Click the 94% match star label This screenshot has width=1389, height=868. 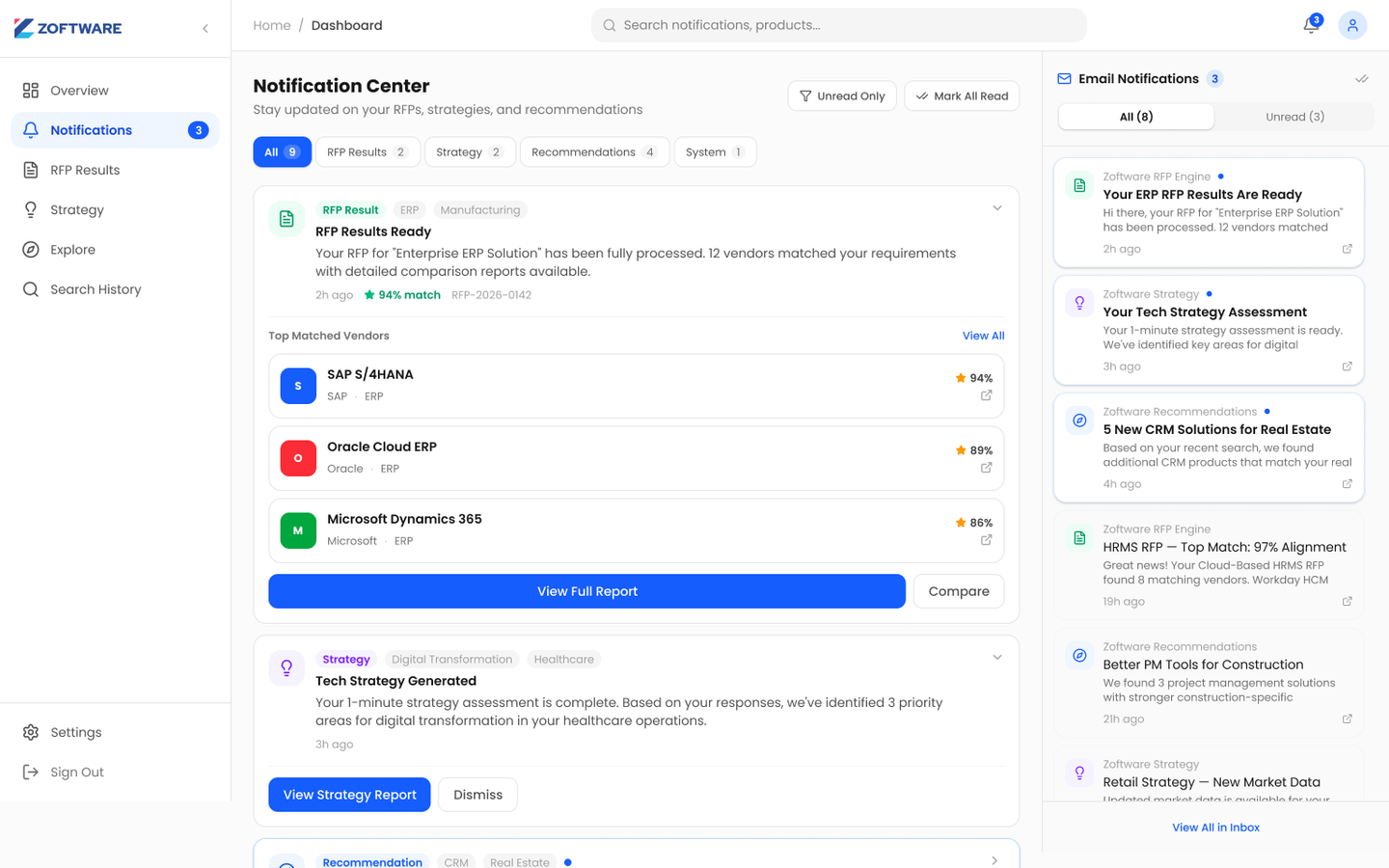402,295
